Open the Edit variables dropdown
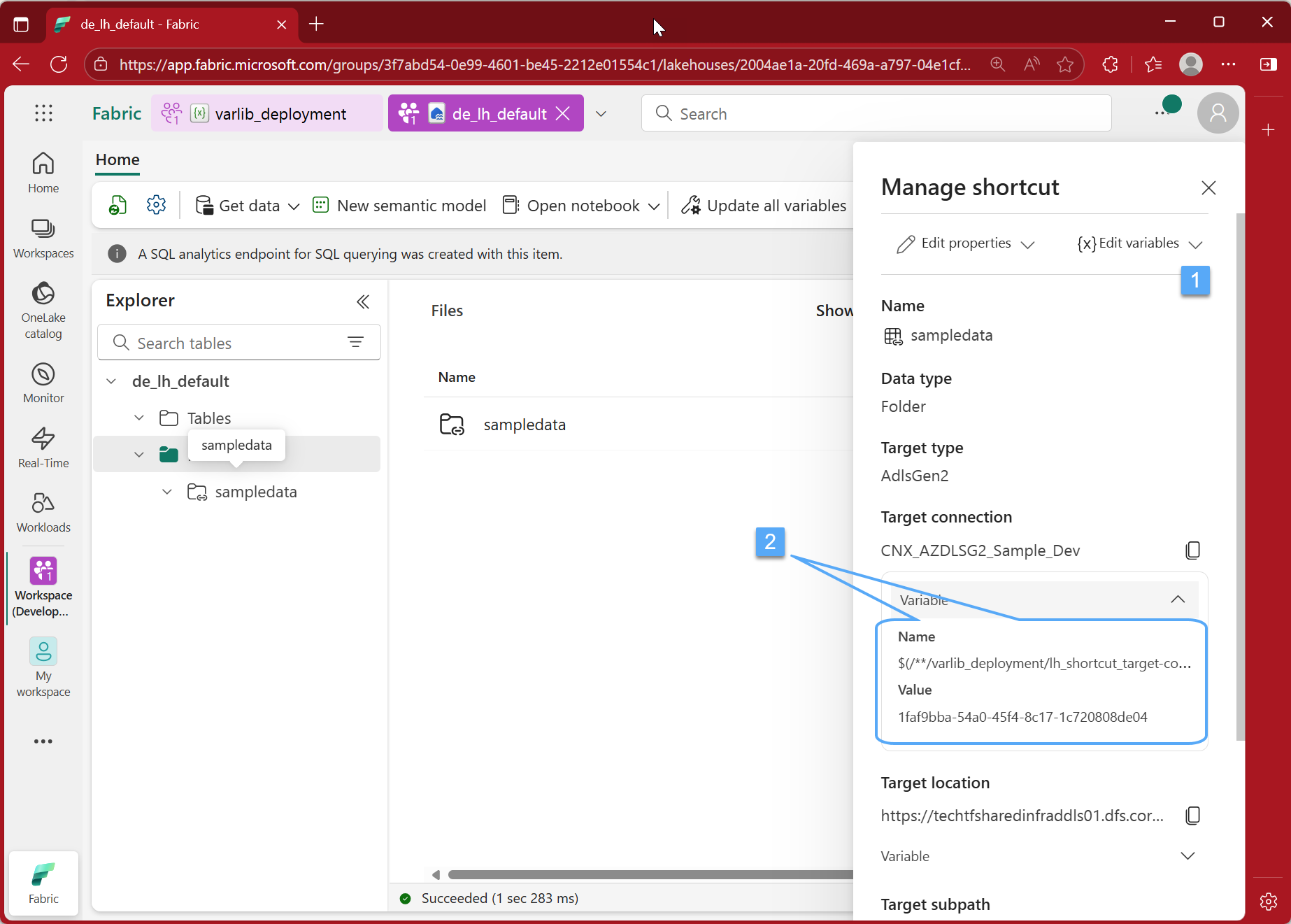This screenshot has height=924, width=1291. click(1139, 243)
